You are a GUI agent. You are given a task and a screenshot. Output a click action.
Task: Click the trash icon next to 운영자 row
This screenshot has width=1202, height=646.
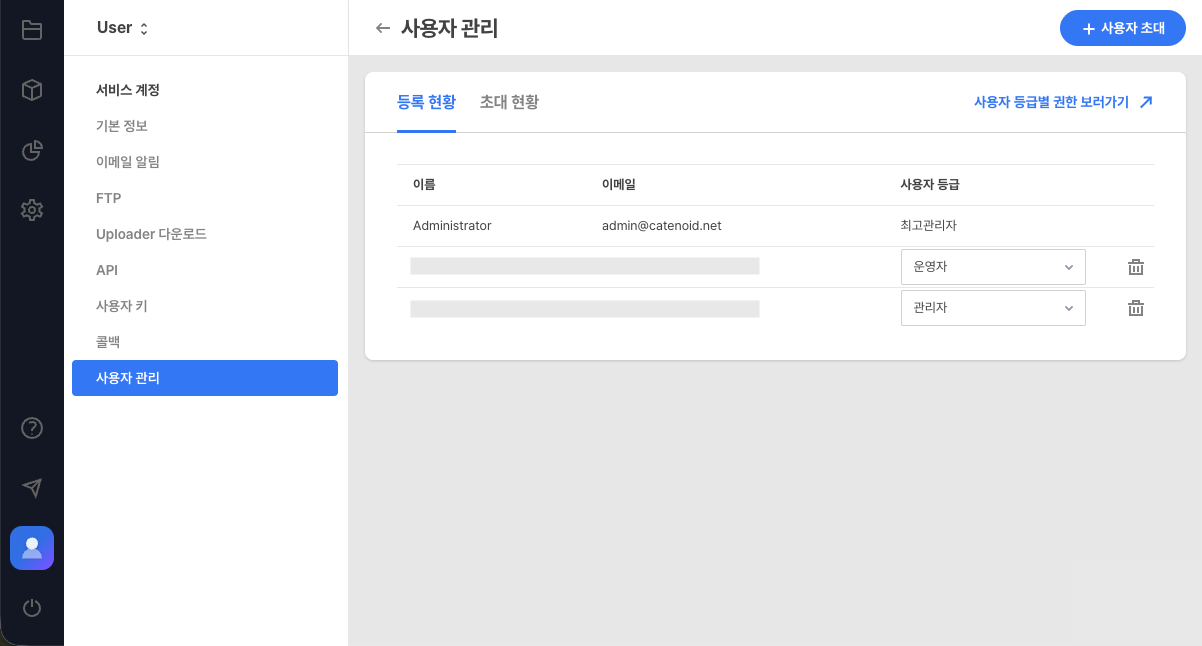1135,266
